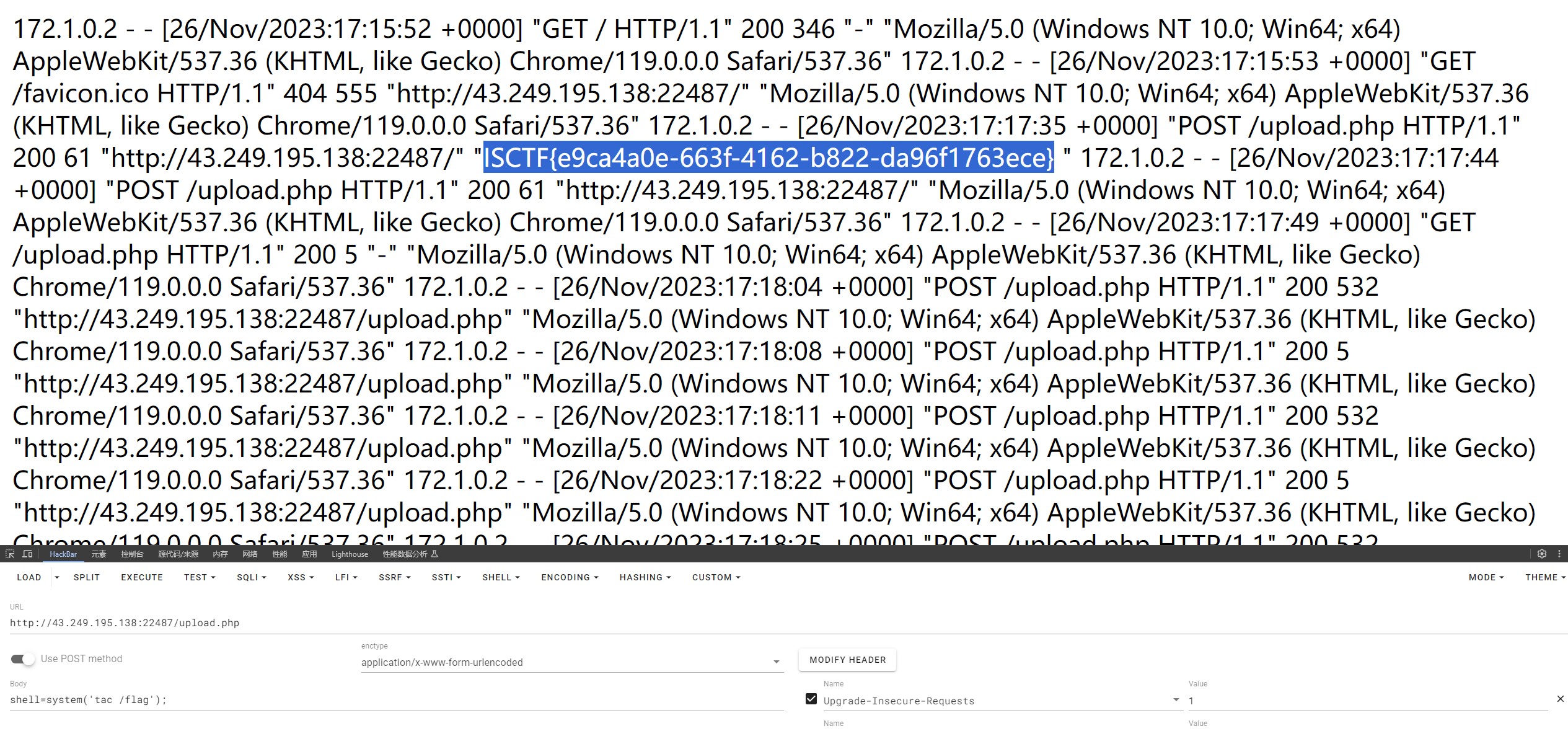Click the inspect element picker icon
This screenshot has width=1568, height=731.
(10, 554)
